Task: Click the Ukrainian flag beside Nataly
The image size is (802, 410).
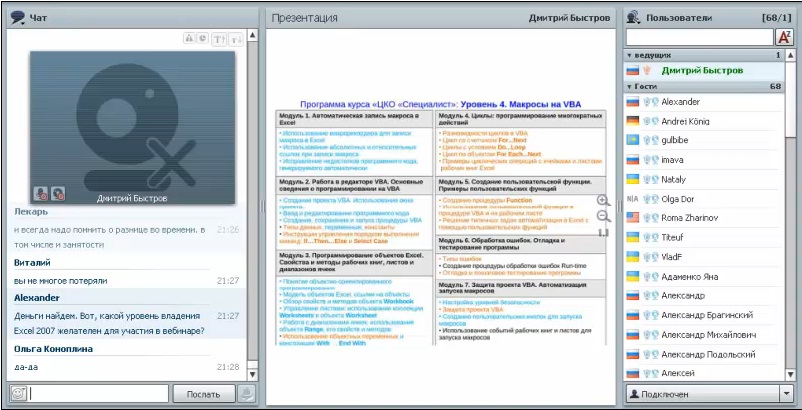Action: click(x=633, y=179)
